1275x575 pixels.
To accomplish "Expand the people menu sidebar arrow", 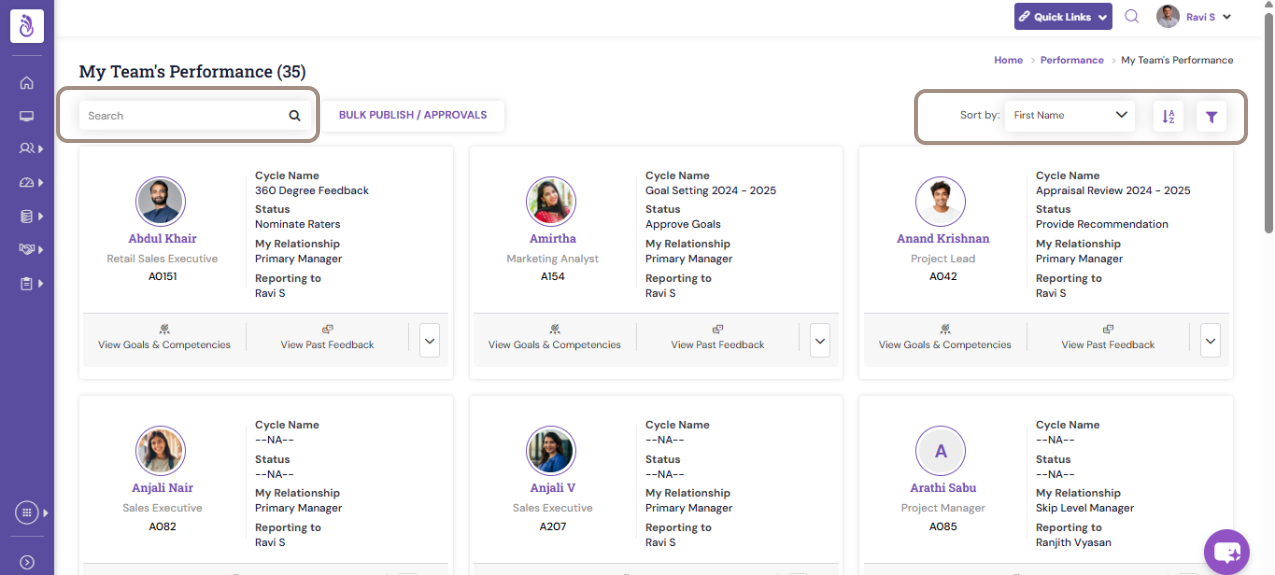I will (x=41, y=149).
